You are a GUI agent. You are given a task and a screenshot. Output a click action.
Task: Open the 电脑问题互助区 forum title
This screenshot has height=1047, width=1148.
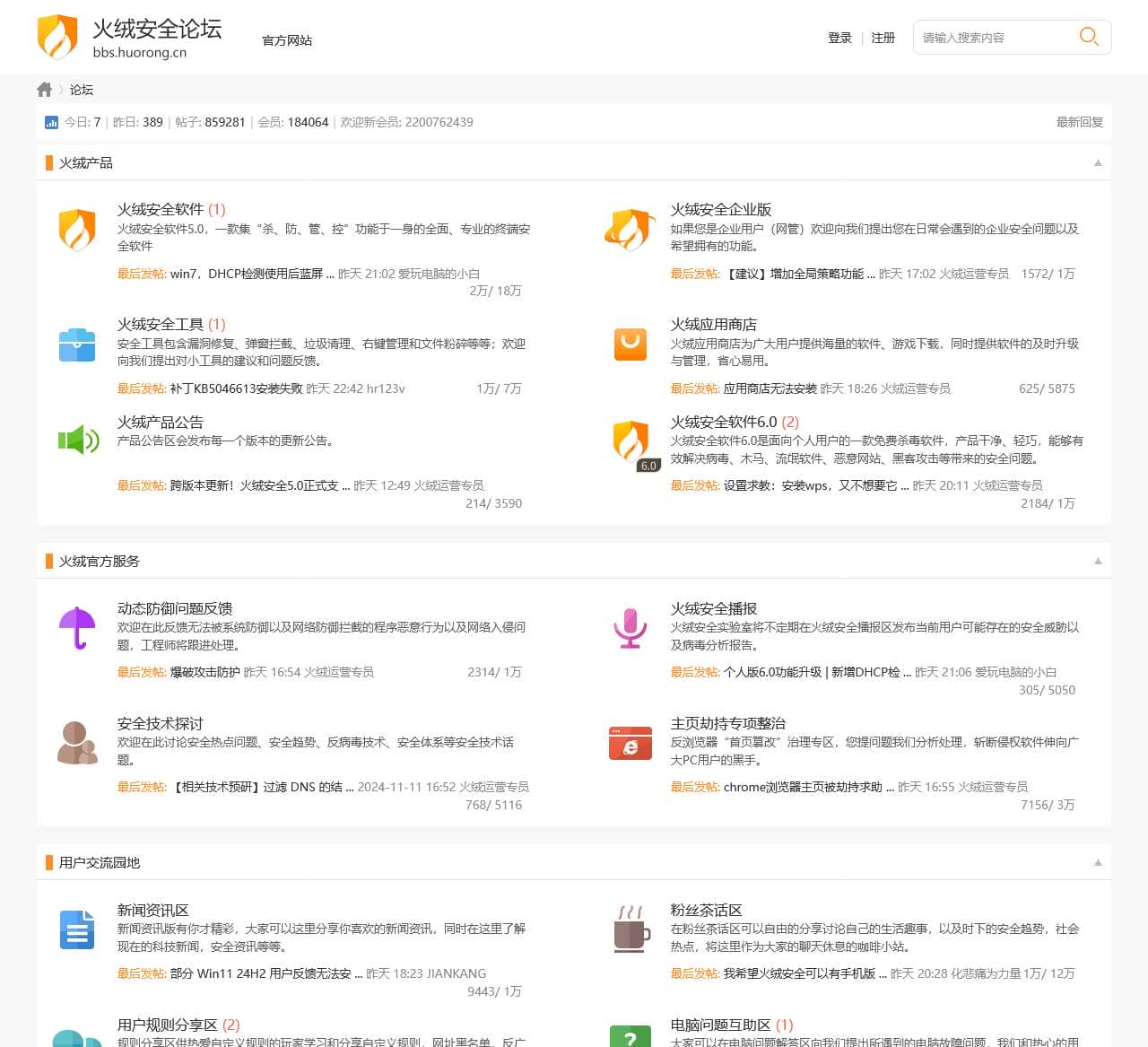[721, 1025]
